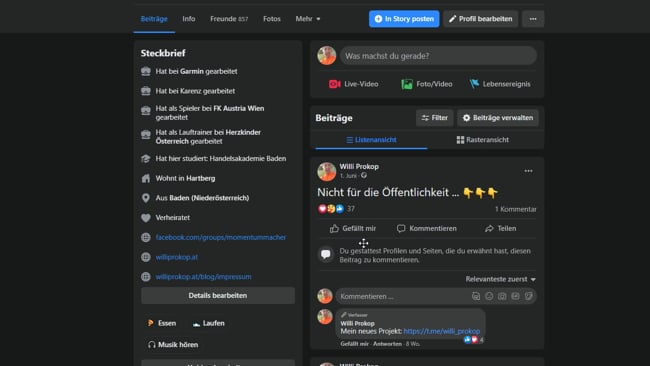The width and height of the screenshot is (650, 366).
Task: Click the Hartberg residence entry
Action: [200, 179]
